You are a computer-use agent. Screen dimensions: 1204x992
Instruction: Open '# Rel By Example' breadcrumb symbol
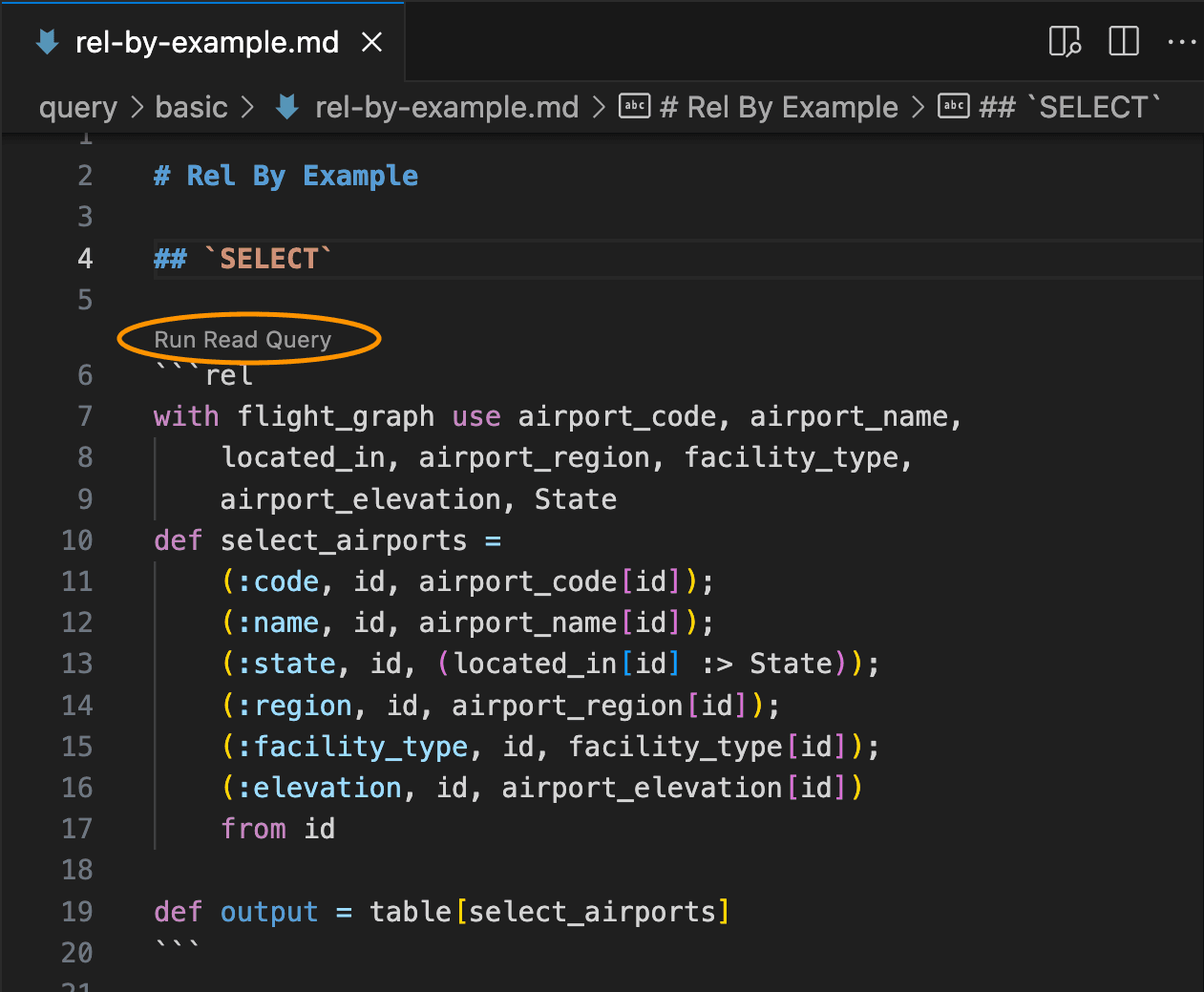click(779, 107)
